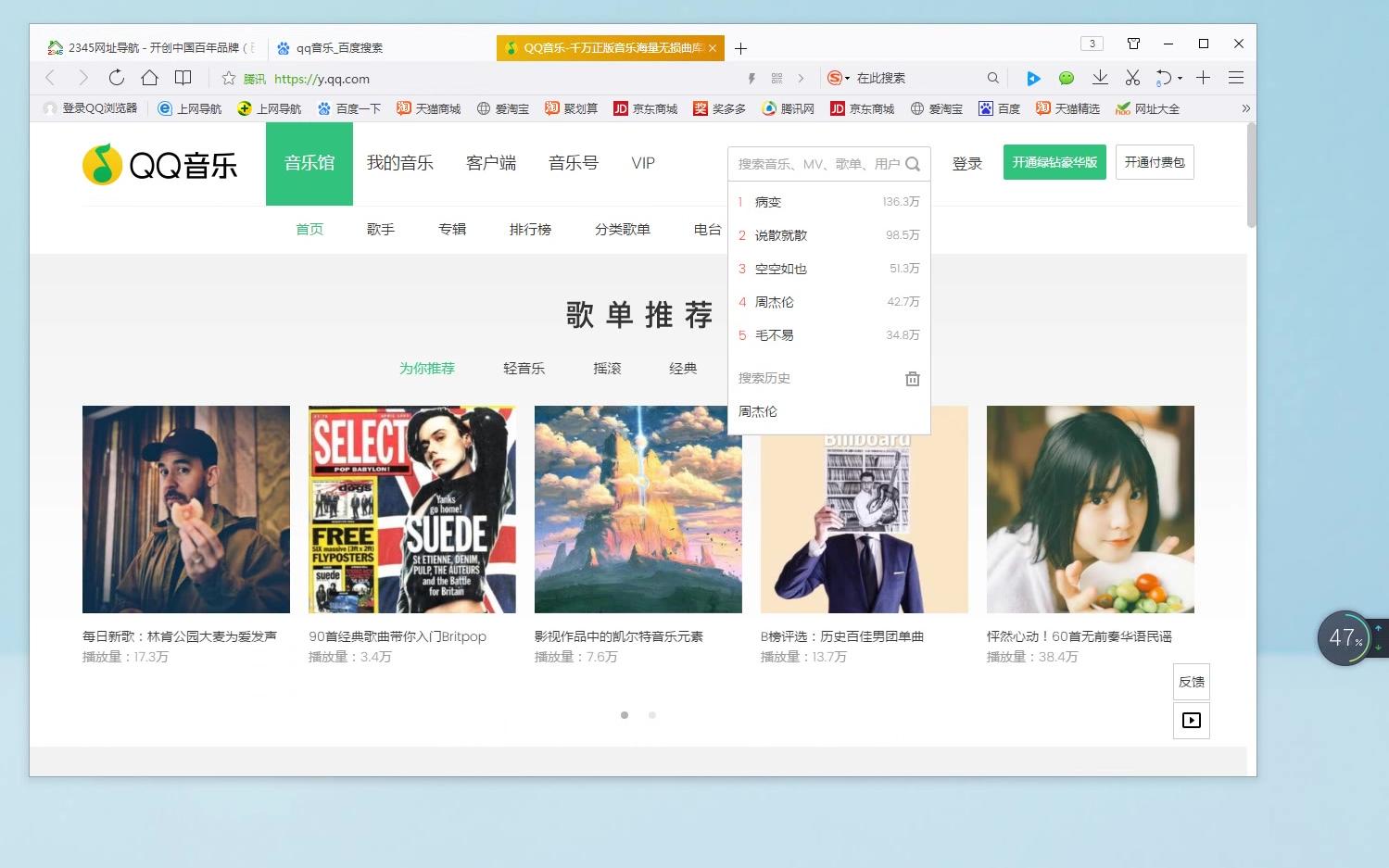Reload the current page
This screenshot has width=1389, height=868.
(x=116, y=78)
